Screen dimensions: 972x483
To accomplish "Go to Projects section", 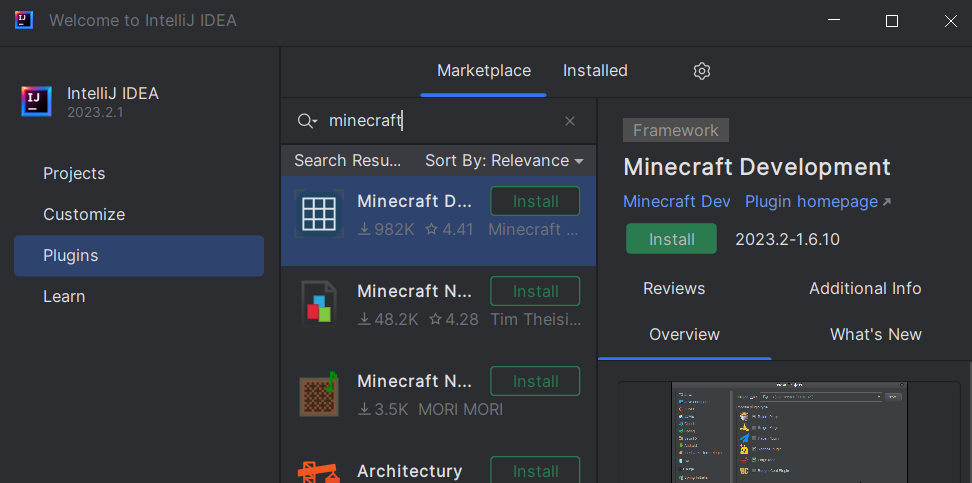I will pos(74,174).
